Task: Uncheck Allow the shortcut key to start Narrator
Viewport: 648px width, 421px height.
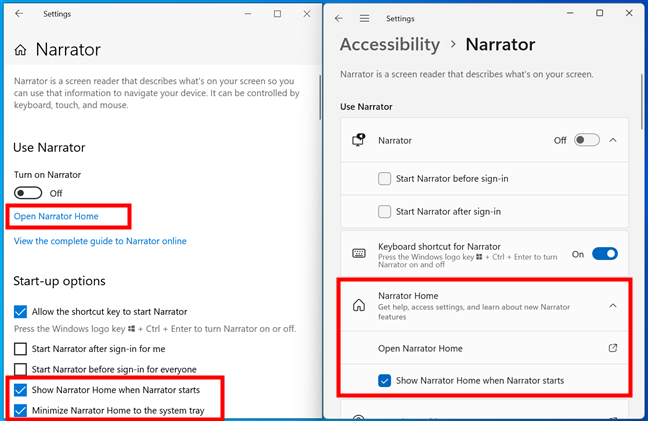Action: (x=20, y=312)
